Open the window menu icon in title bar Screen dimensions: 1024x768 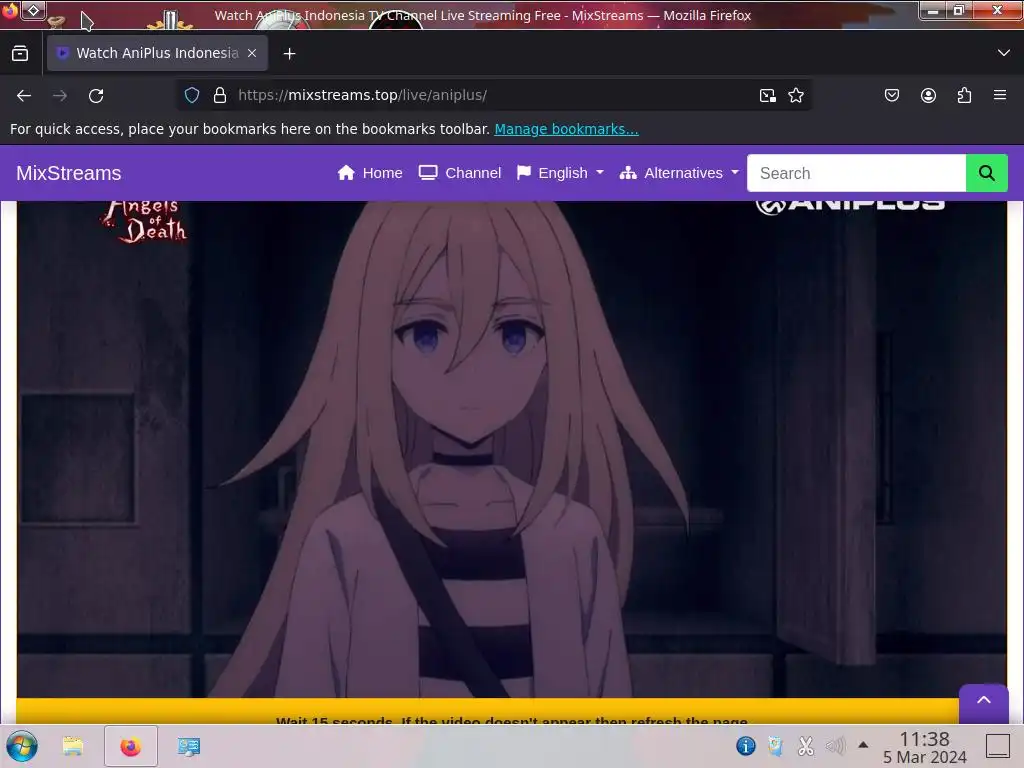[x=9, y=10]
